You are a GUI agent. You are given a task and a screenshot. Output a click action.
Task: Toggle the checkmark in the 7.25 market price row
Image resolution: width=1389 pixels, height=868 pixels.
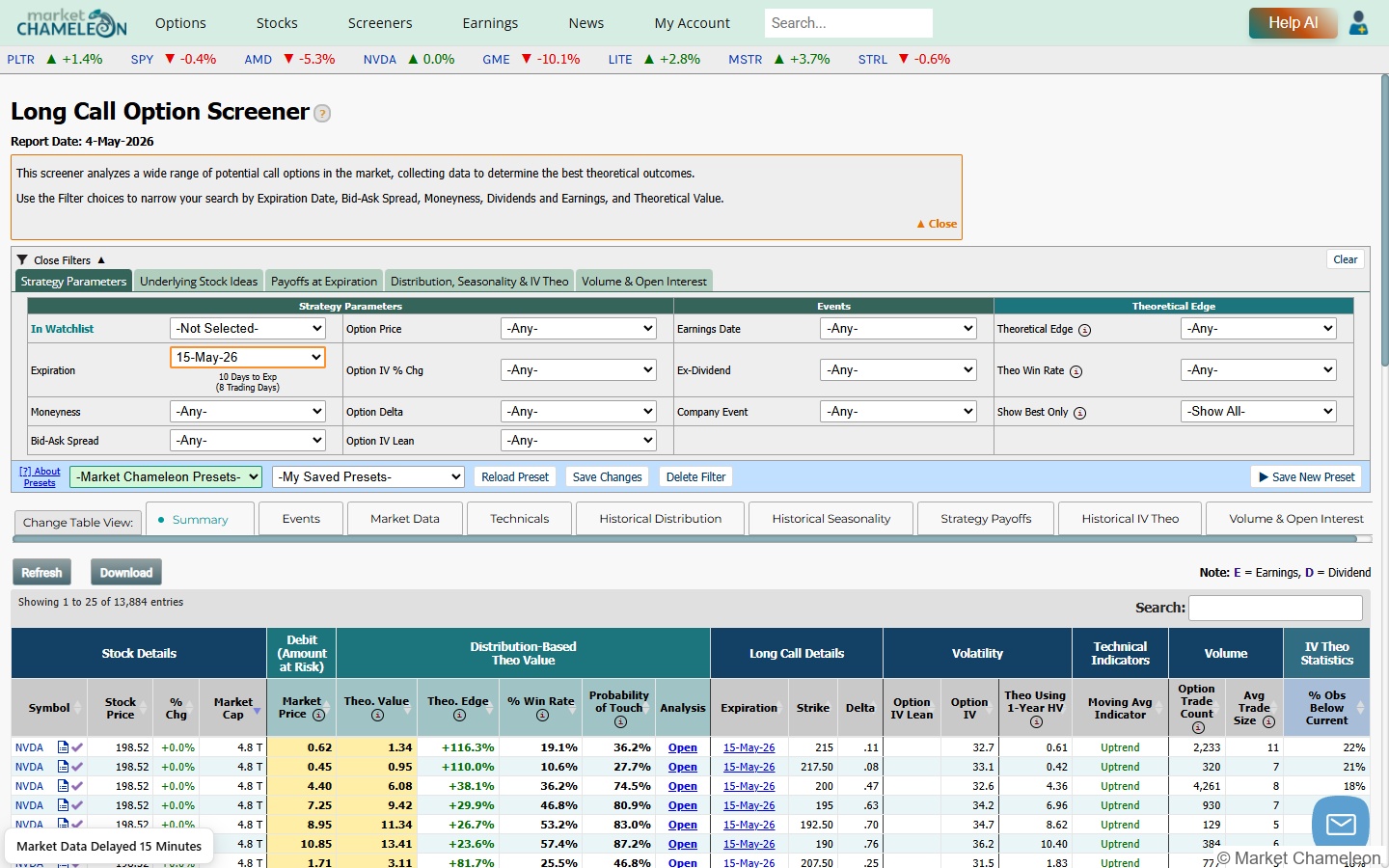click(77, 805)
